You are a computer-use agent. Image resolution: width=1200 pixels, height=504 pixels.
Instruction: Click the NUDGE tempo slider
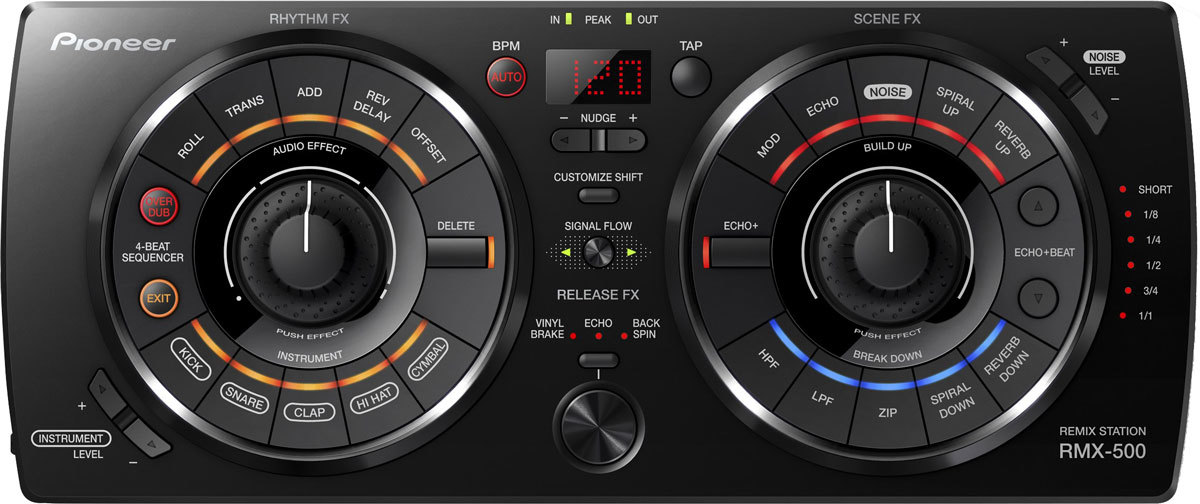click(597, 141)
